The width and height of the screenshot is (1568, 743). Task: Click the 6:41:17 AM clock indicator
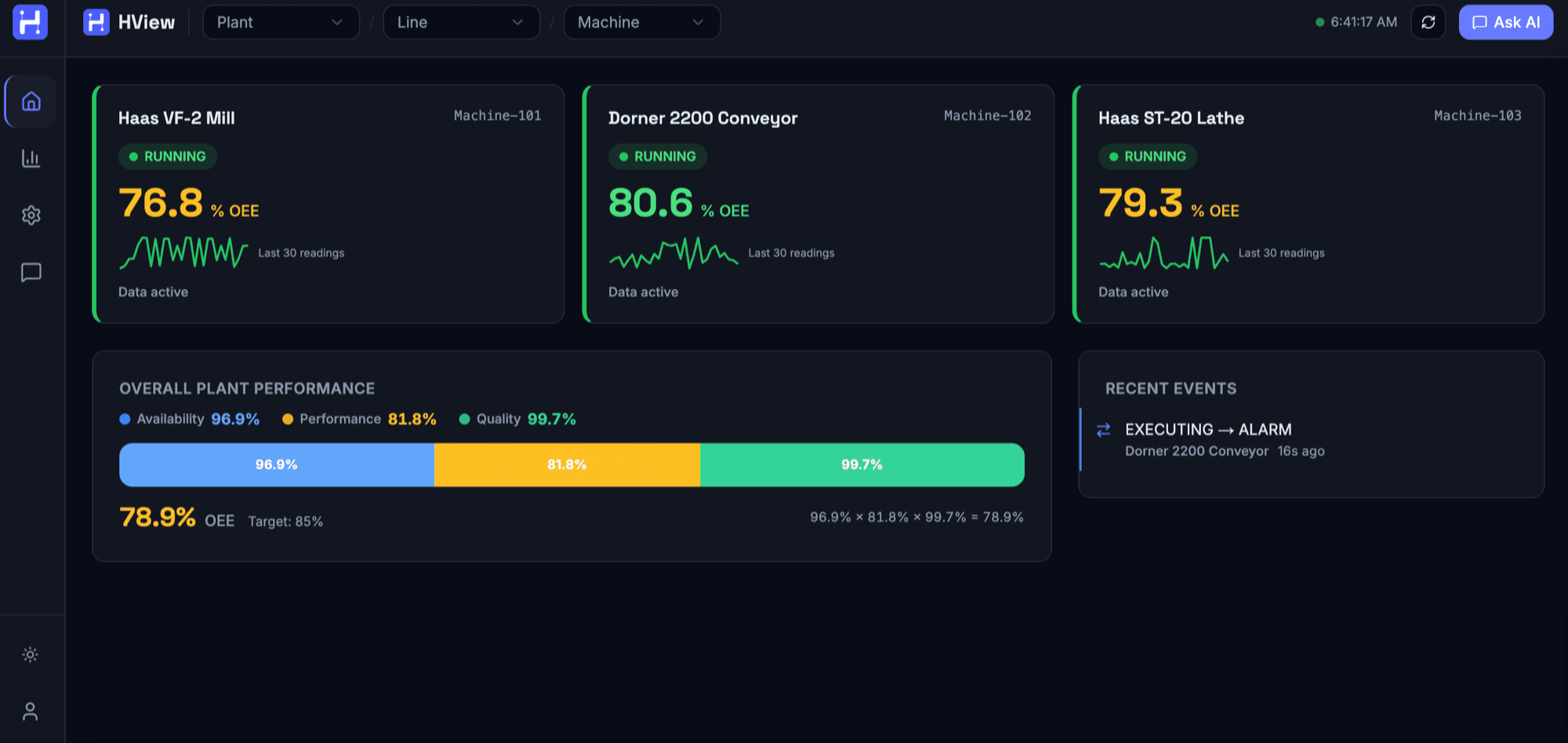click(x=1363, y=22)
